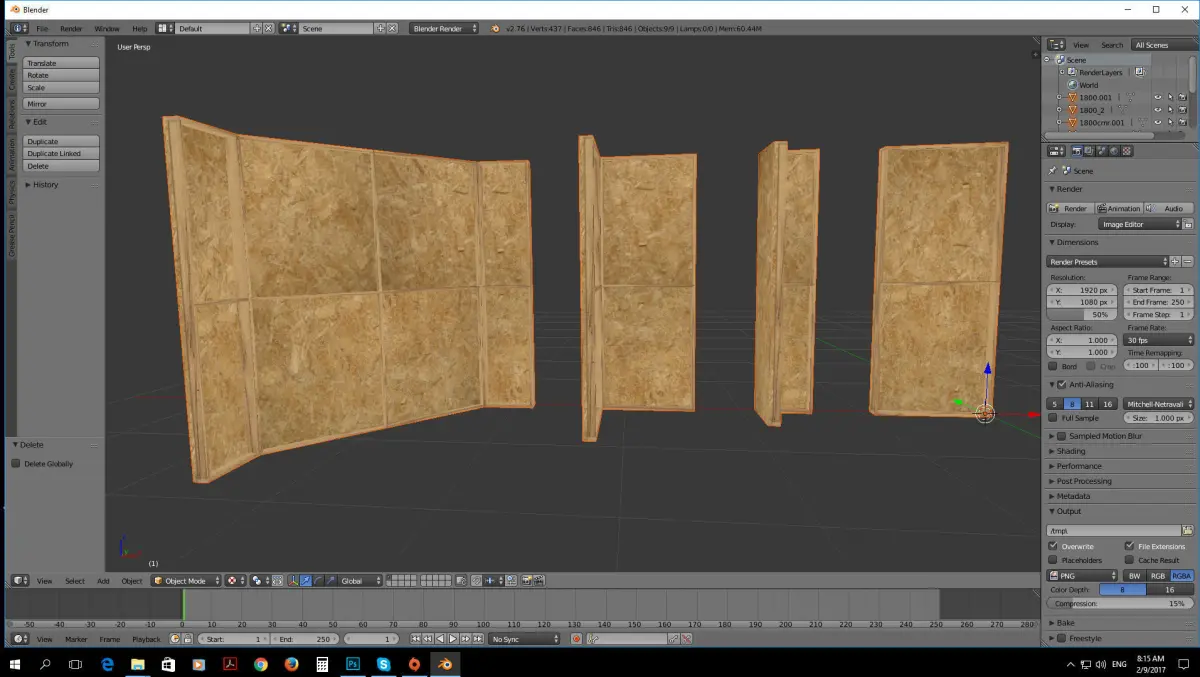Viewport: 1200px width, 677px height.
Task: Open the File menu
Action: coord(42,29)
